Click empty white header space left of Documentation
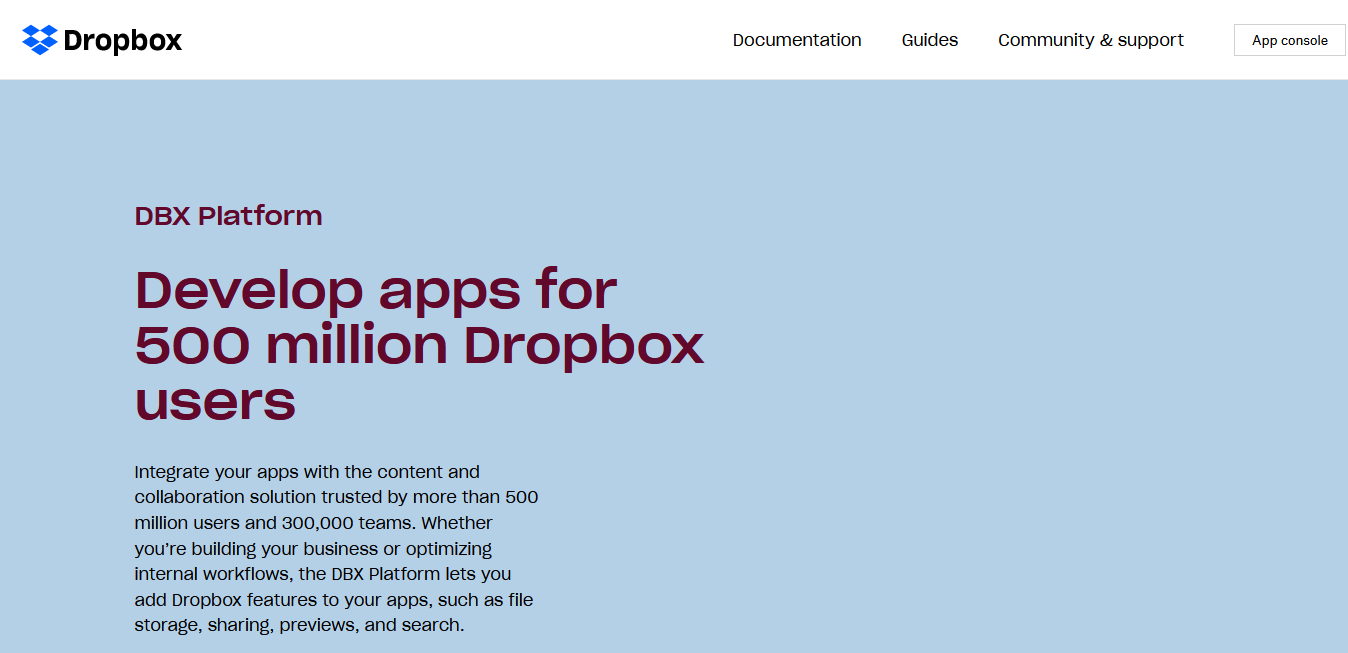This screenshot has height=653, width=1348. pos(450,40)
